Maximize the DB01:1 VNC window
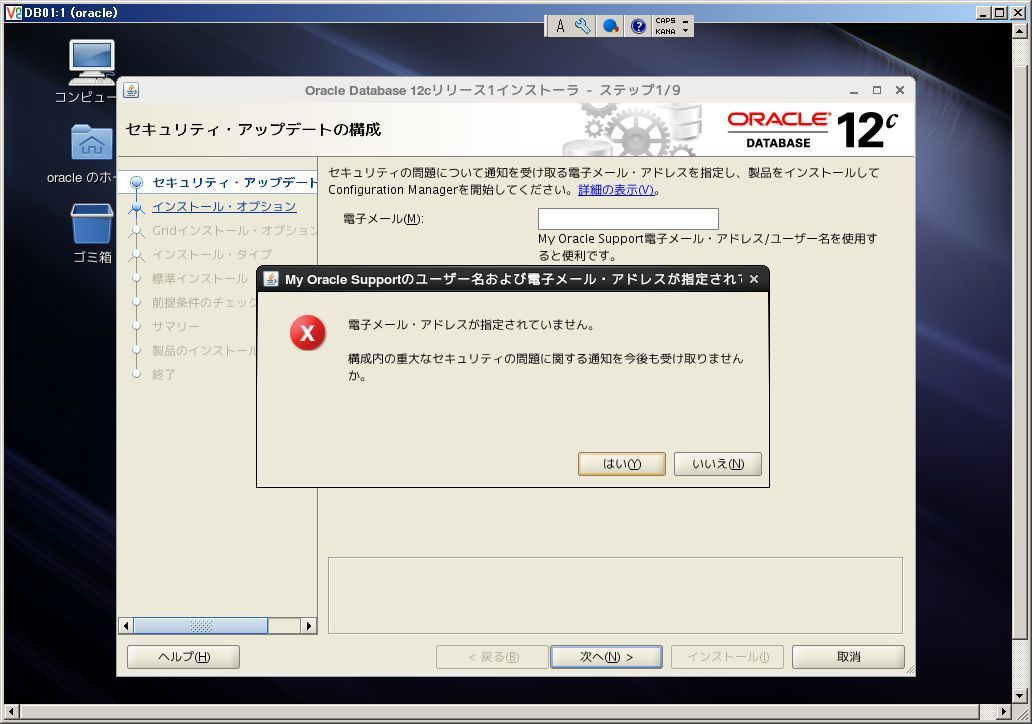Screen dimensions: 1032x724 pyautogui.click(x=999, y=13)
